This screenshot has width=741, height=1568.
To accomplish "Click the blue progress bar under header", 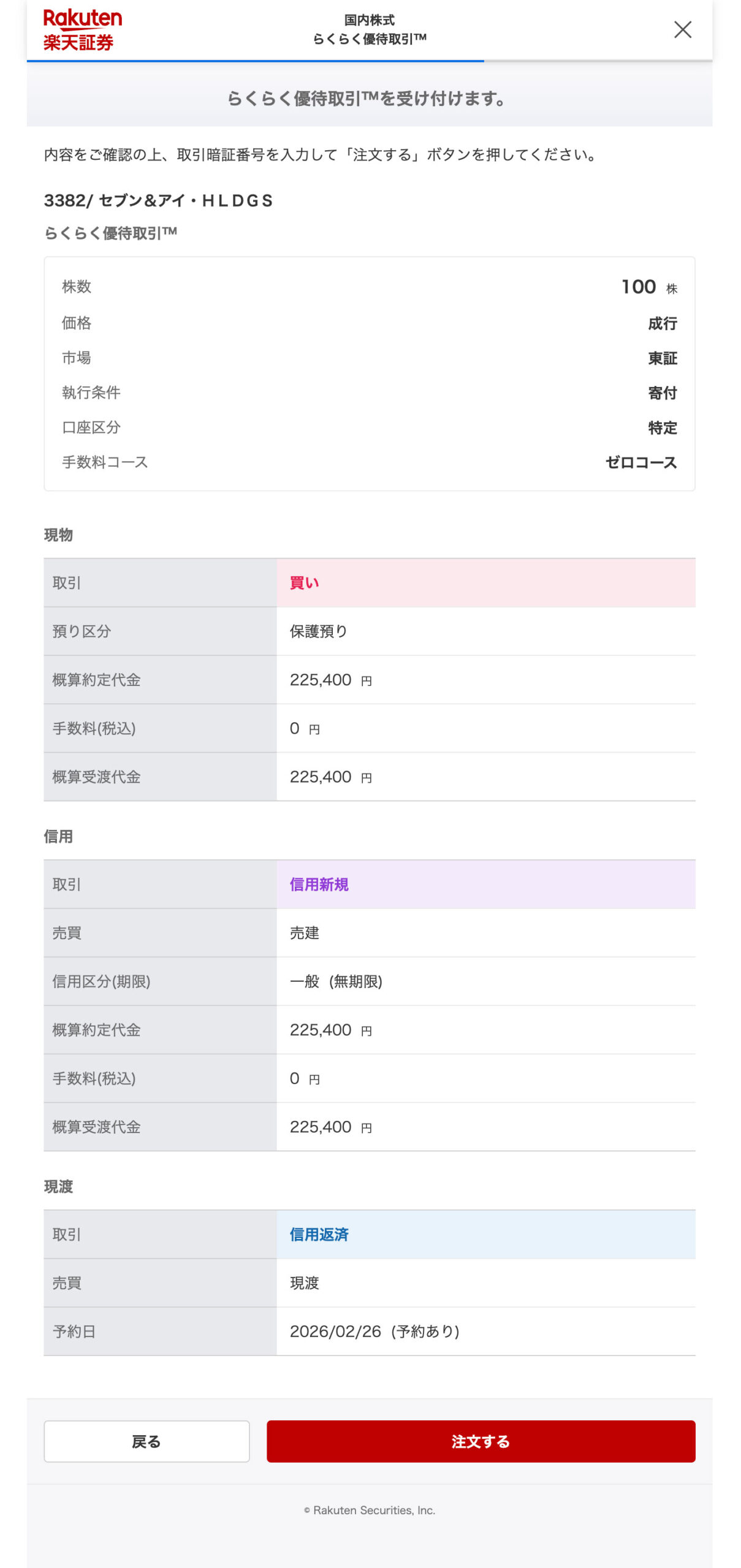I will [x=255, y=61].
